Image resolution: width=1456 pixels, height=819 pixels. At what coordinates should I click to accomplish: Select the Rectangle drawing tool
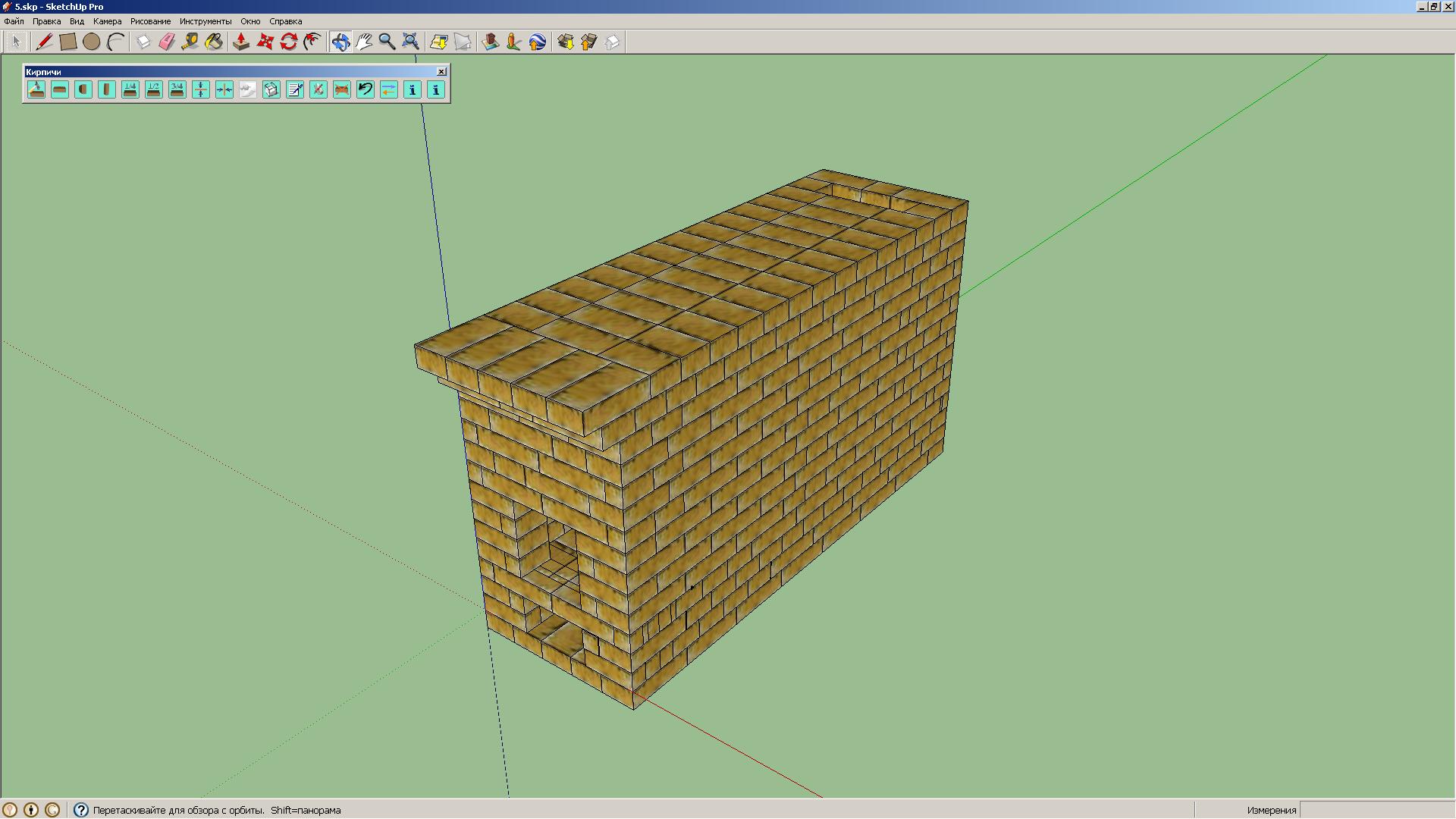click(x=68, y=42)
